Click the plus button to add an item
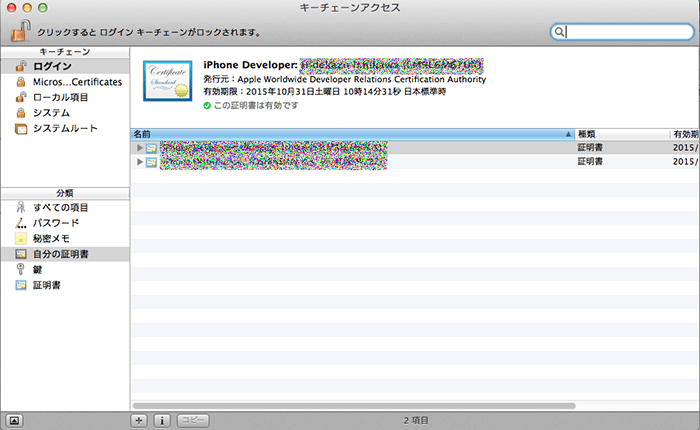 (x=140, y=420)
